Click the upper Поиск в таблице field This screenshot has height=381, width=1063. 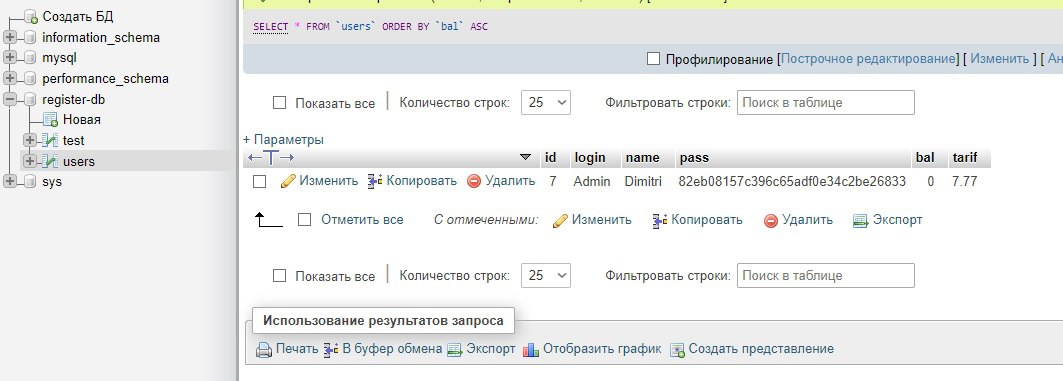click(x=826, y=102)
